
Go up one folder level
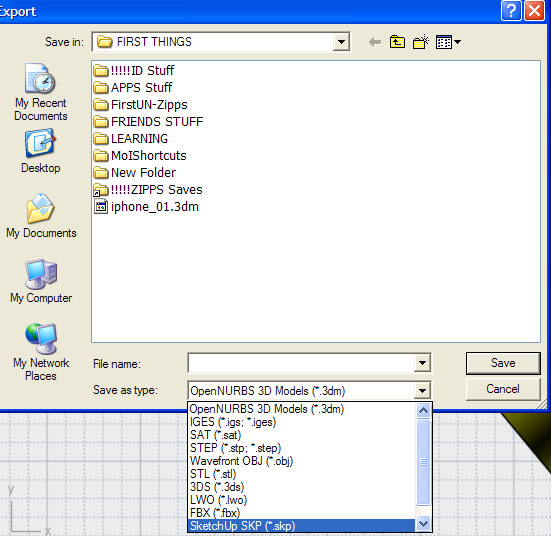pyautogui.click(x=397, y=42)
